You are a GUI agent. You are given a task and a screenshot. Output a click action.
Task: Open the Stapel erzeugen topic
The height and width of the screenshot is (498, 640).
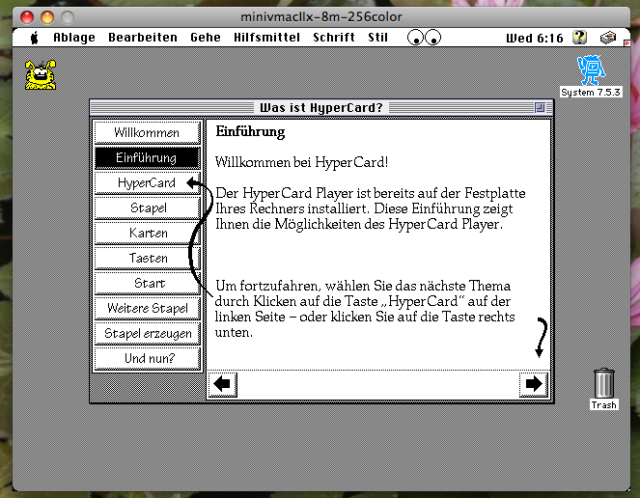(x=147, y=333)
